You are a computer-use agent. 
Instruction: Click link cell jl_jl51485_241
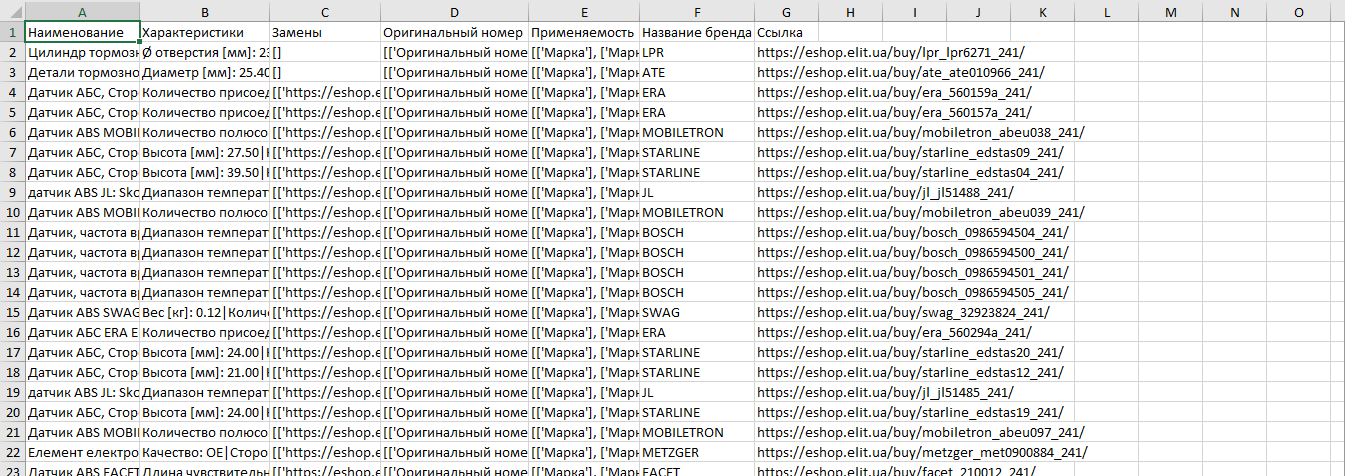(885, 392)
